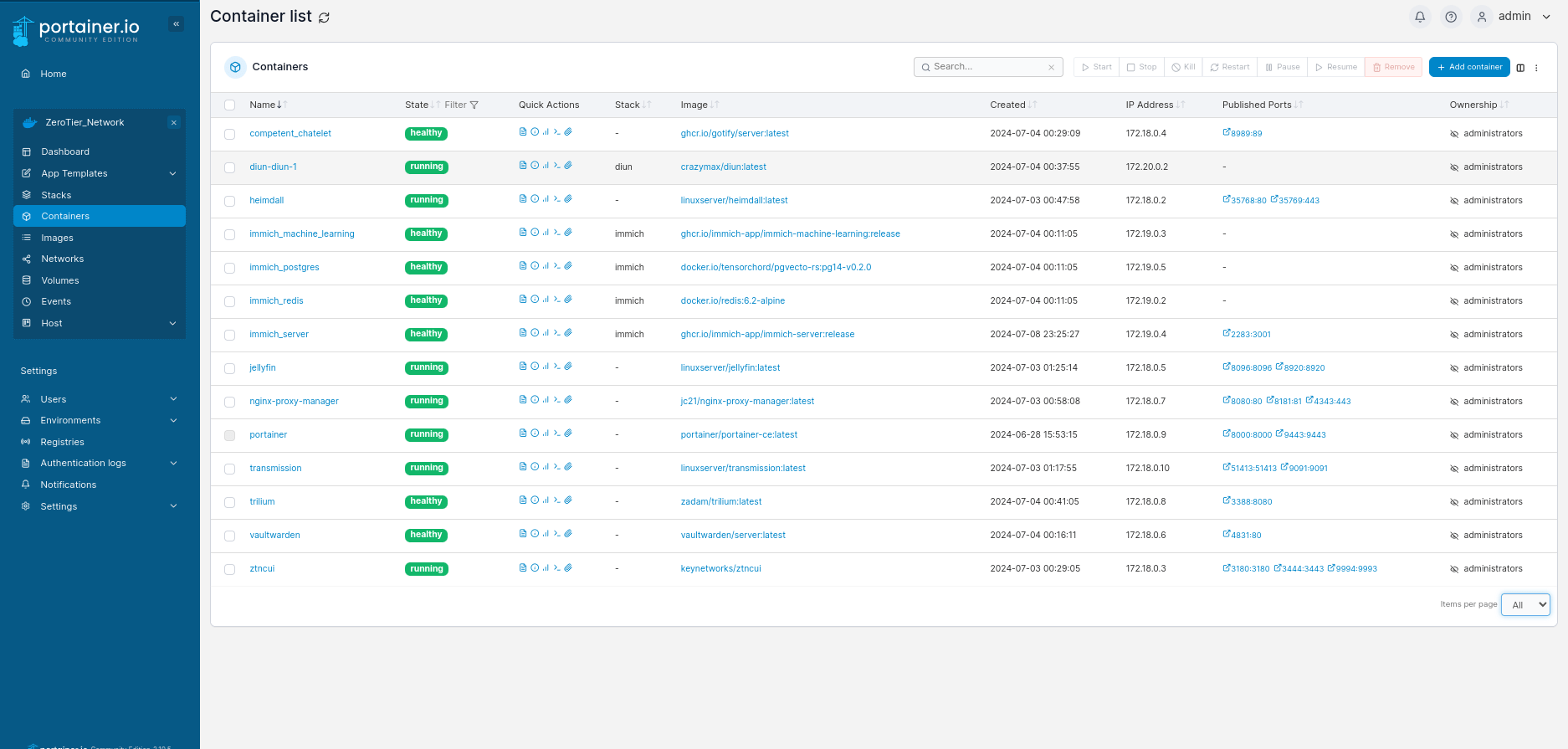The image size is (1568, 749).
Task: Tick the heimdall row checkbox
Action: click(x=229, y=201)
